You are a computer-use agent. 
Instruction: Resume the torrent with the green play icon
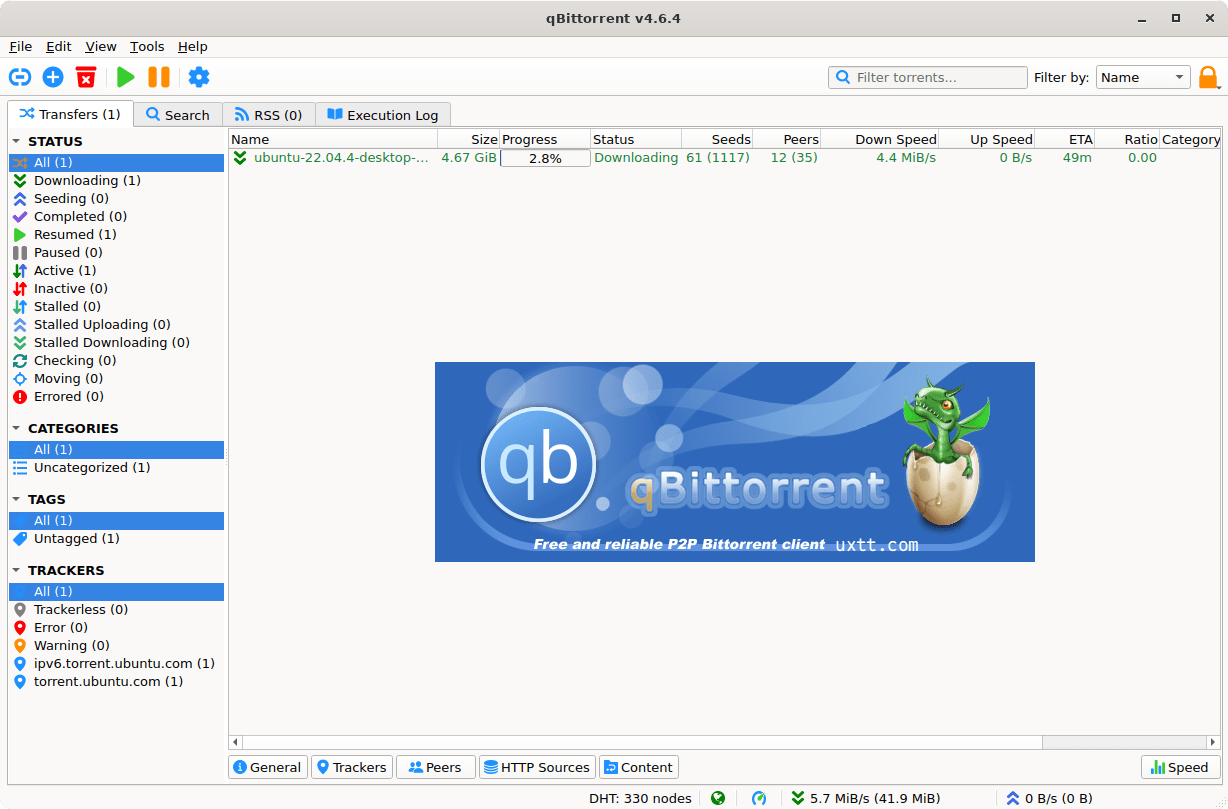pos(125,77)
